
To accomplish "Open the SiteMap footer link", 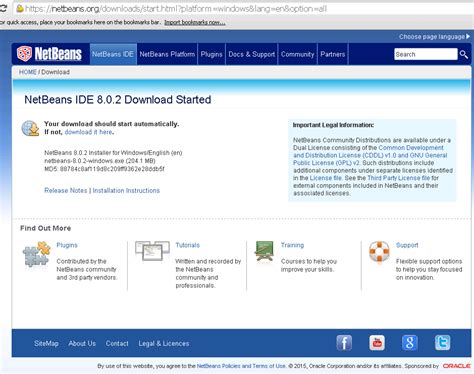I will pyautogui.click(x=46, y=343).
